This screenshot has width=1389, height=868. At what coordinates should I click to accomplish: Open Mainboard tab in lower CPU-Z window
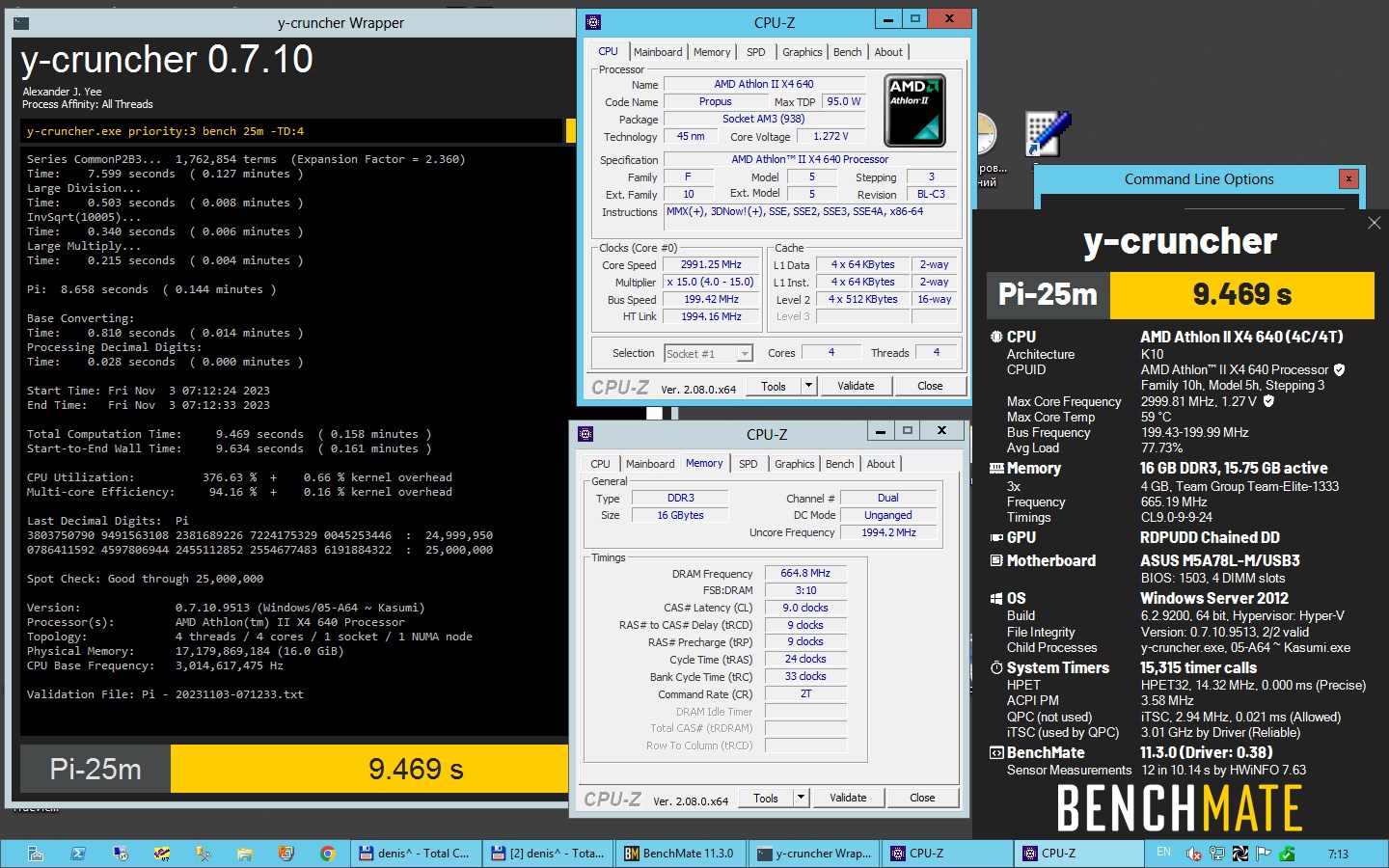coord(650,464)
